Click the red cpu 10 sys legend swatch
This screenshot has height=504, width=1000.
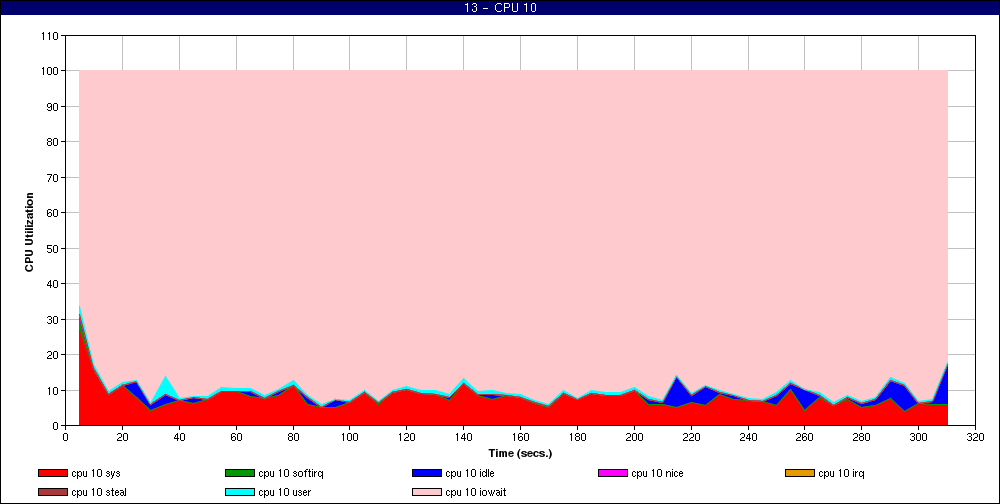pyautogui.click(x=53, y=473)
